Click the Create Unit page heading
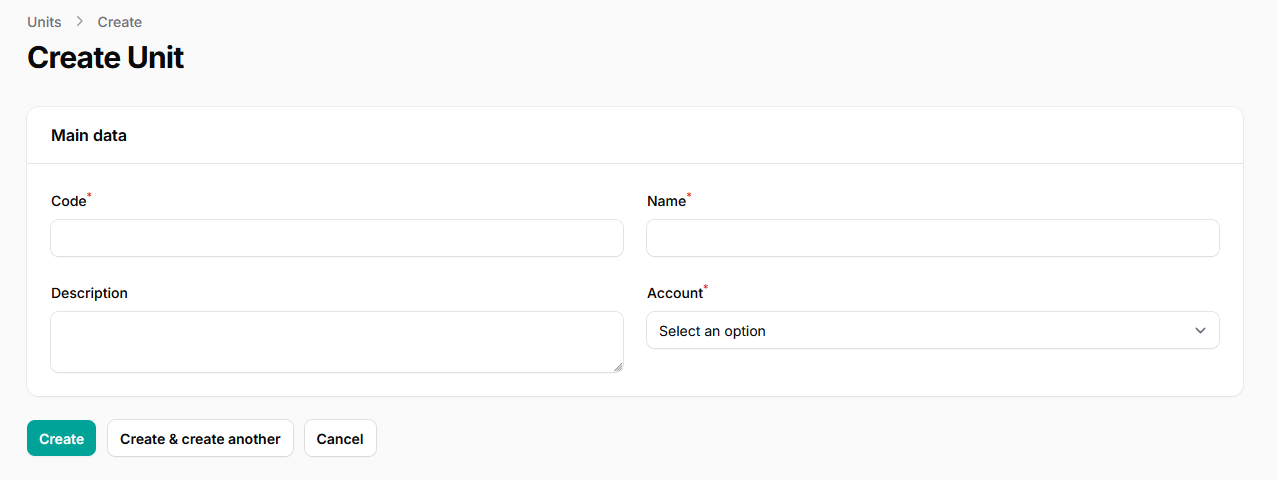 [x=105, y=58]
